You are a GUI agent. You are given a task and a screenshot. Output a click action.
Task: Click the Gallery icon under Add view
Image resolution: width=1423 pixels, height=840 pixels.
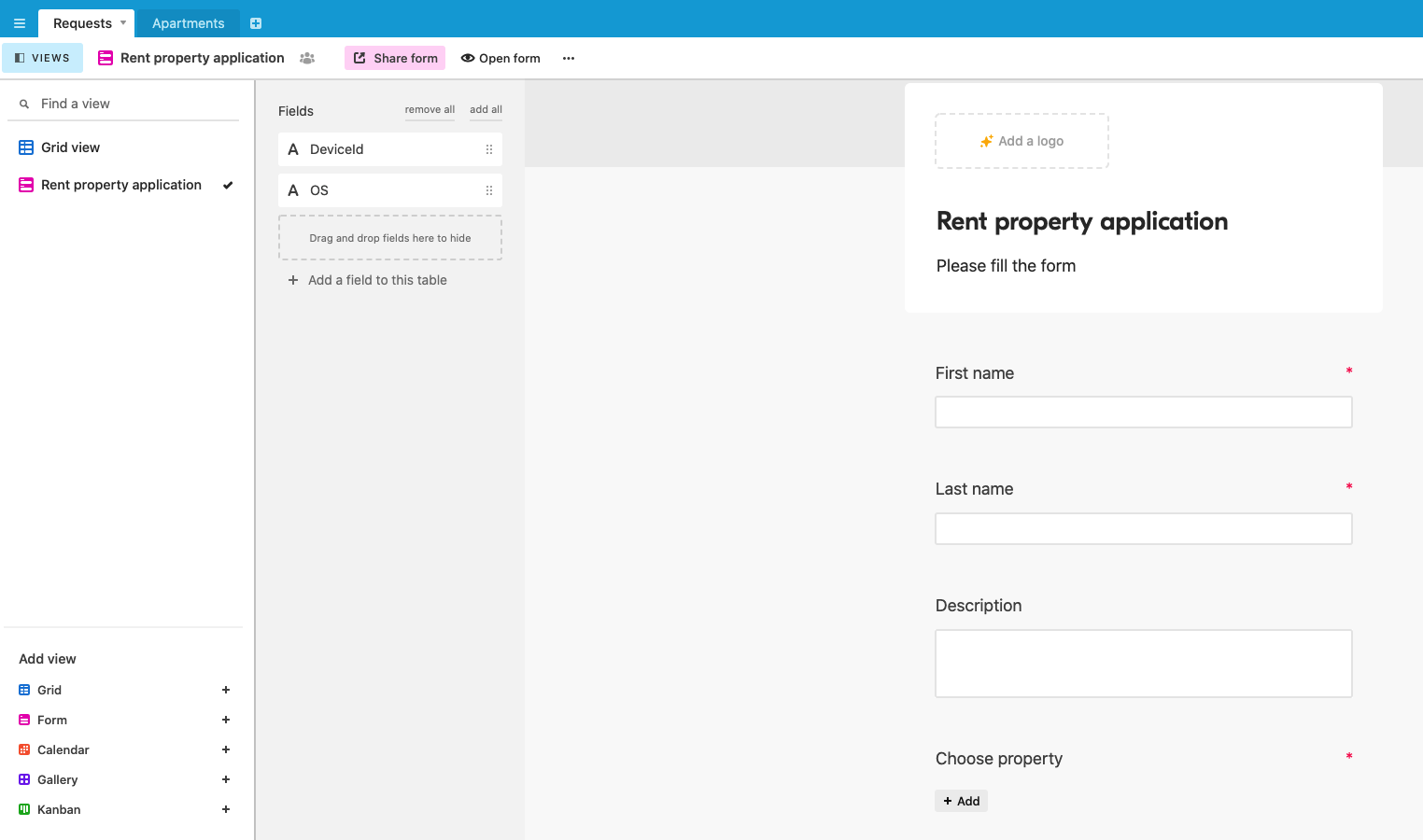[x=24, y=779]
